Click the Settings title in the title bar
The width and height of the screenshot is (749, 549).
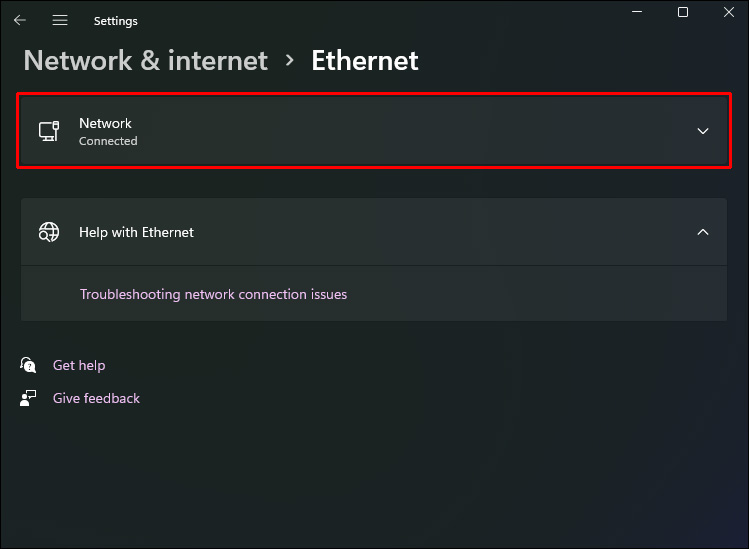116,21
